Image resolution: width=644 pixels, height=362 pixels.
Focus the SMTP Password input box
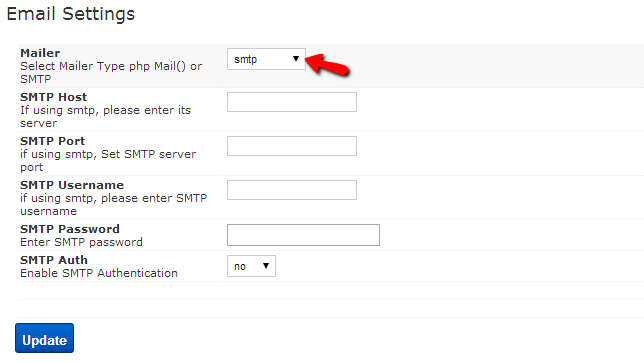[303, 235]
